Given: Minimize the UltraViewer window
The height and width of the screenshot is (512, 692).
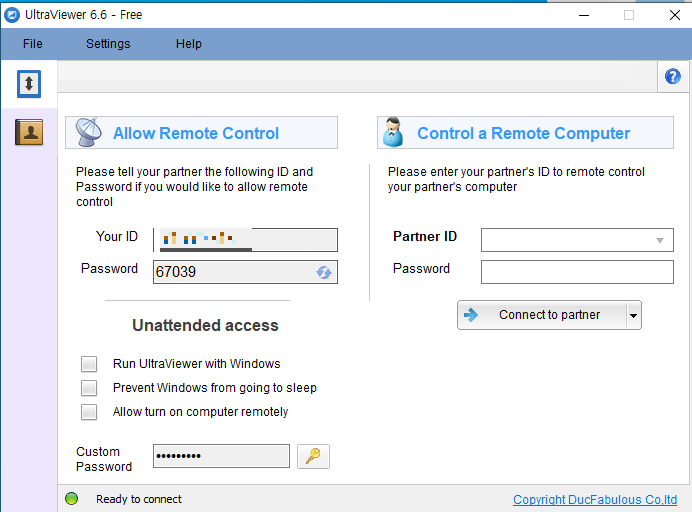Looking at the screenshot, I should 584,15.
